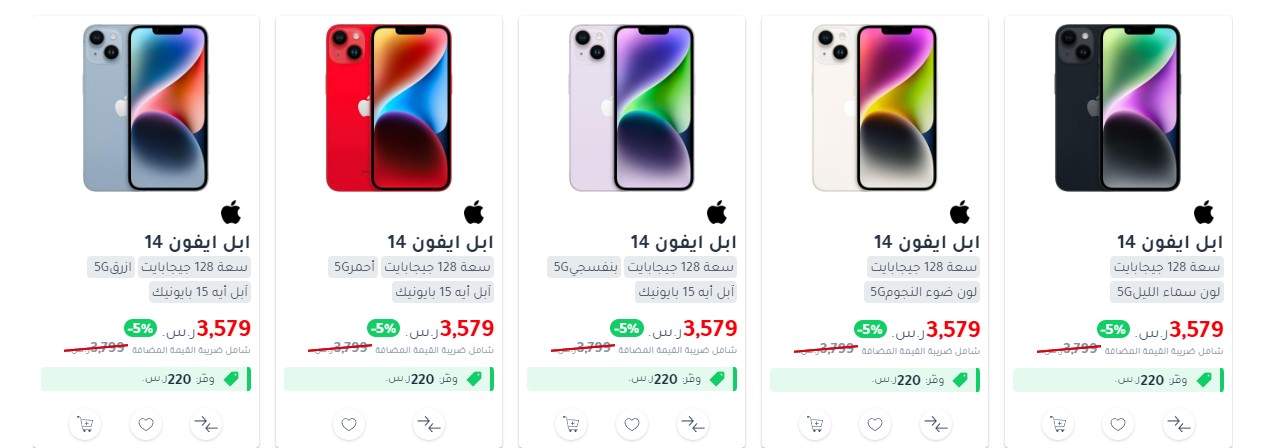1272x448 pixels.
Task: Add the starlight iPhone 14 to cart
Action: point(815,424)
